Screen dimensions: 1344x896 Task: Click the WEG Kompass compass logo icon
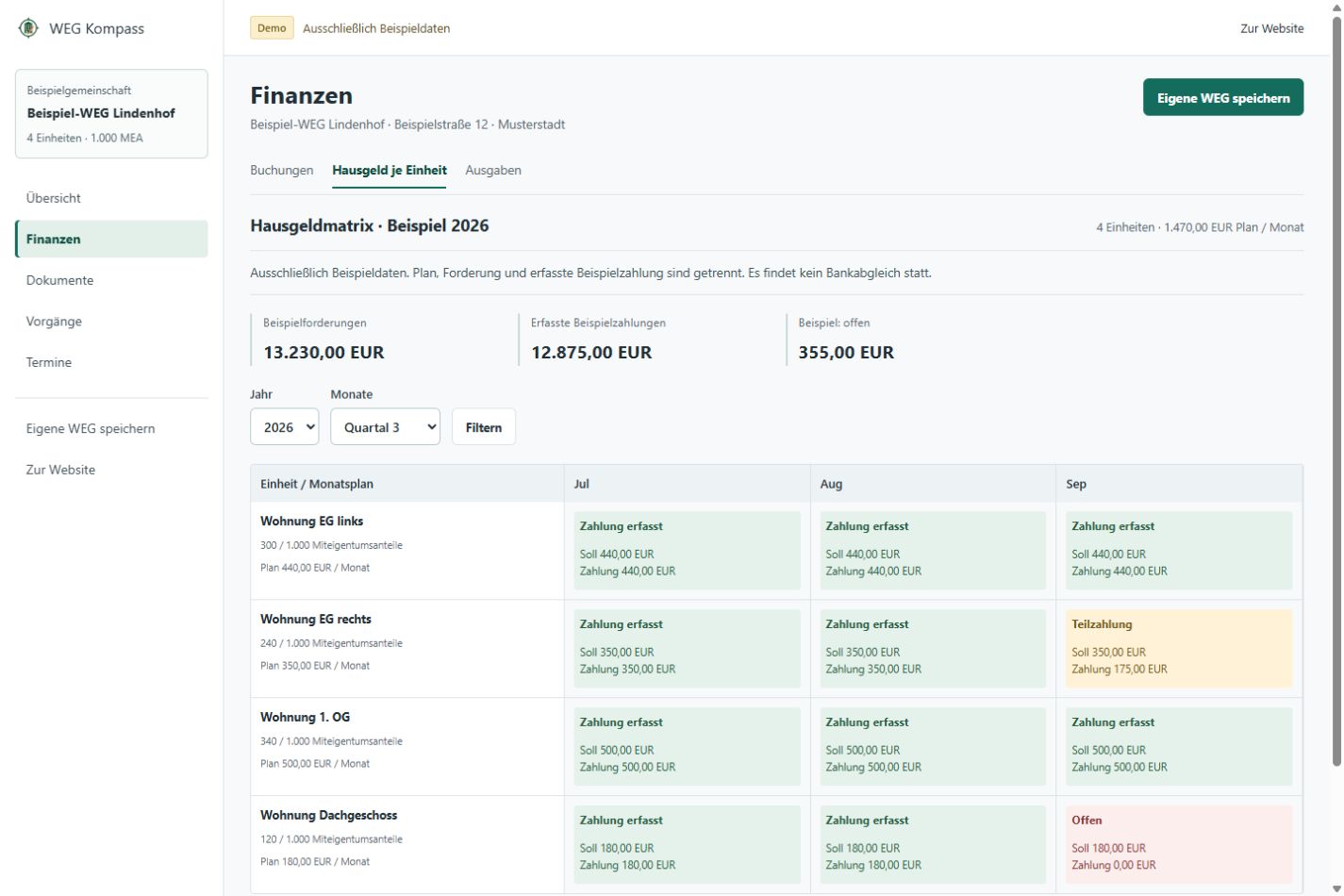(28, 28)
